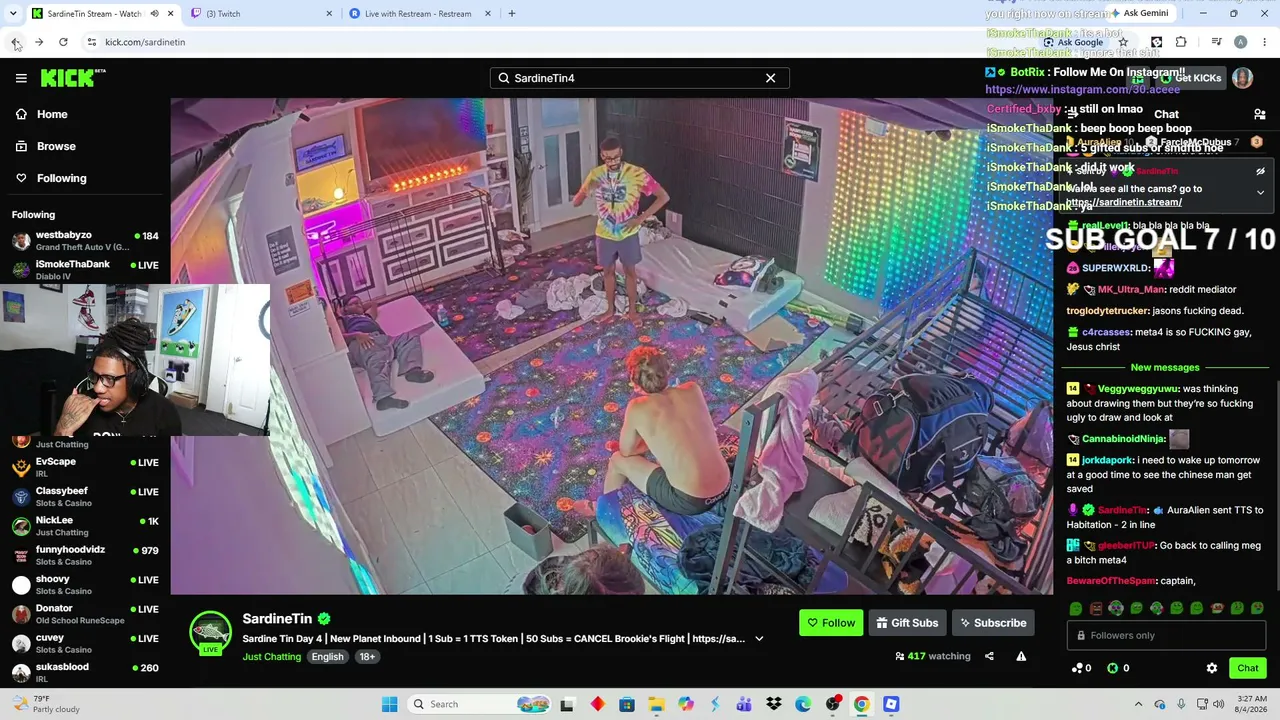Open sukasblood channel in sidebar
The width and height of the screenshot is (1280, 720).
point(85,672)
